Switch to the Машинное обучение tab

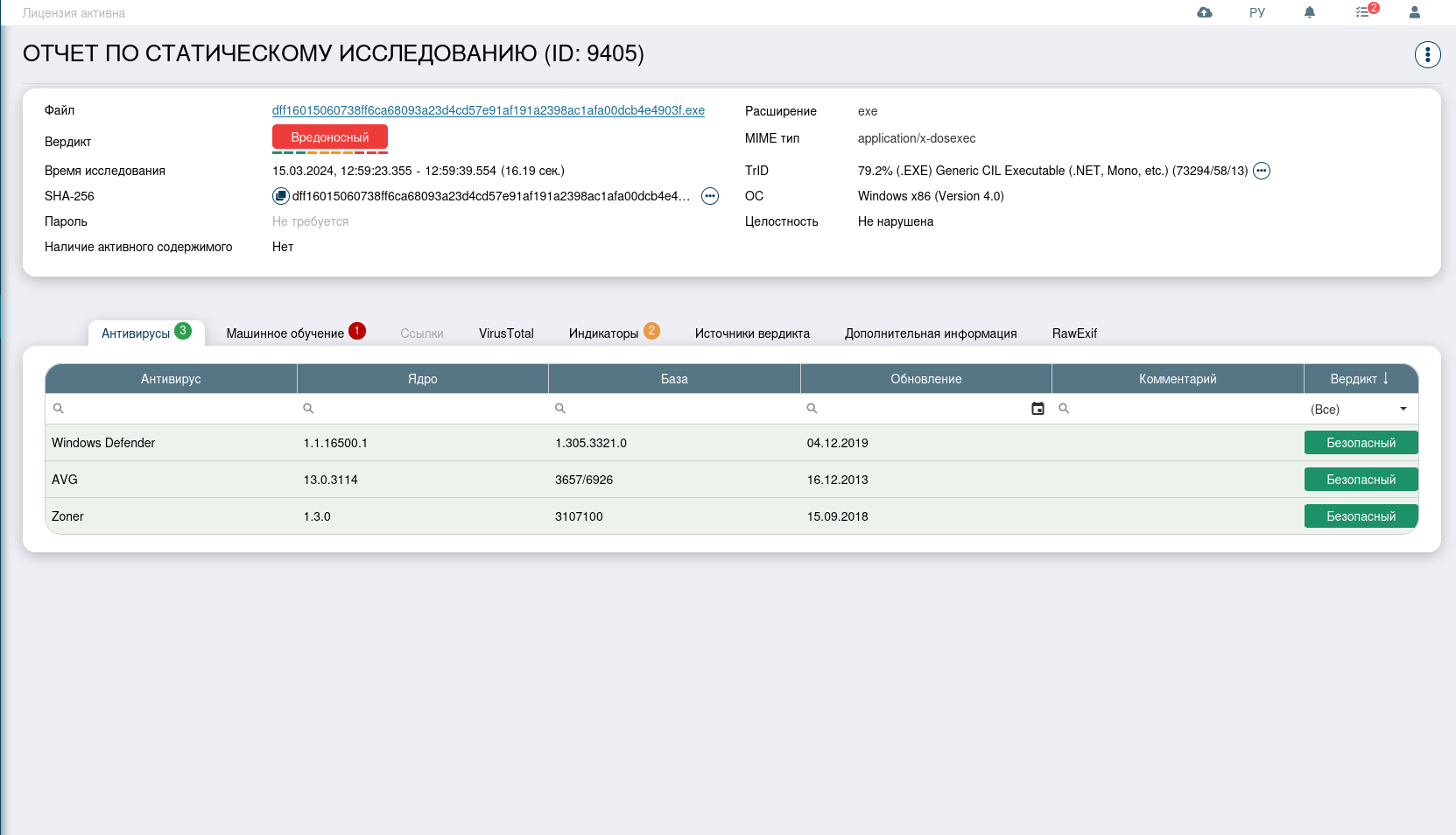pos(285,333)
